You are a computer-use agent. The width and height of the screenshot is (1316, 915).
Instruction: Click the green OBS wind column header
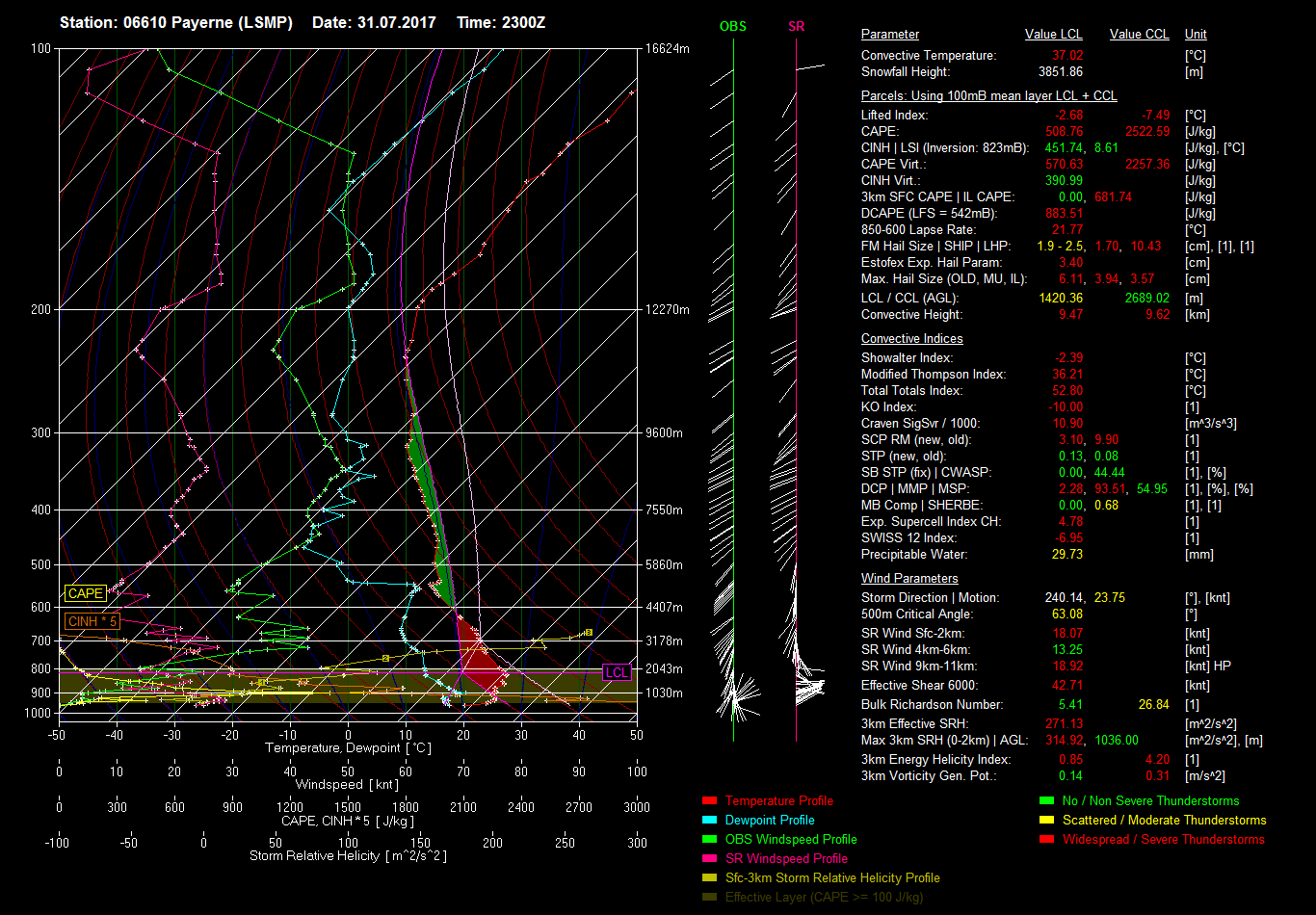tap(733, 27)
